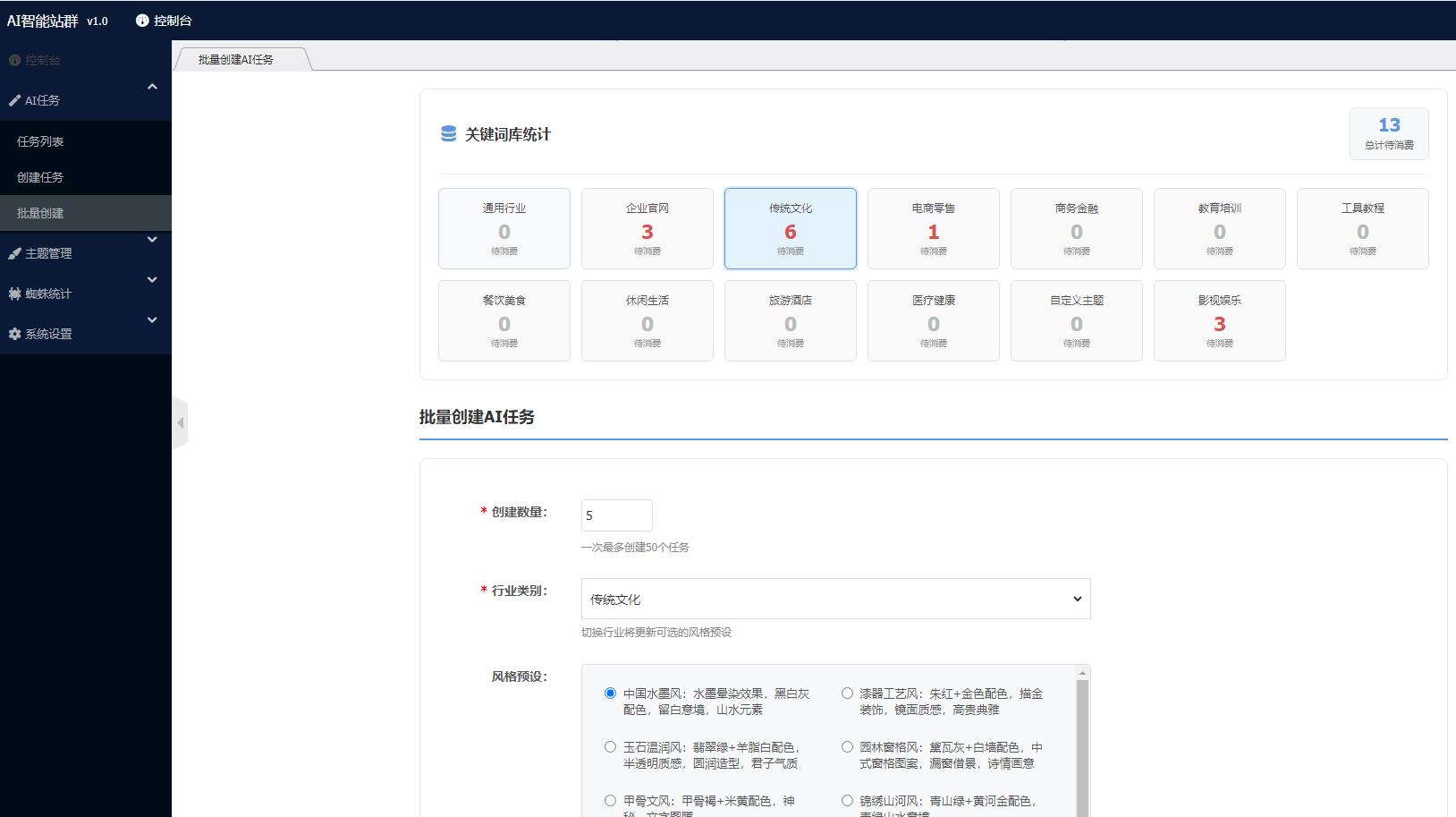Click the 企业官网 keyword card

647,228
